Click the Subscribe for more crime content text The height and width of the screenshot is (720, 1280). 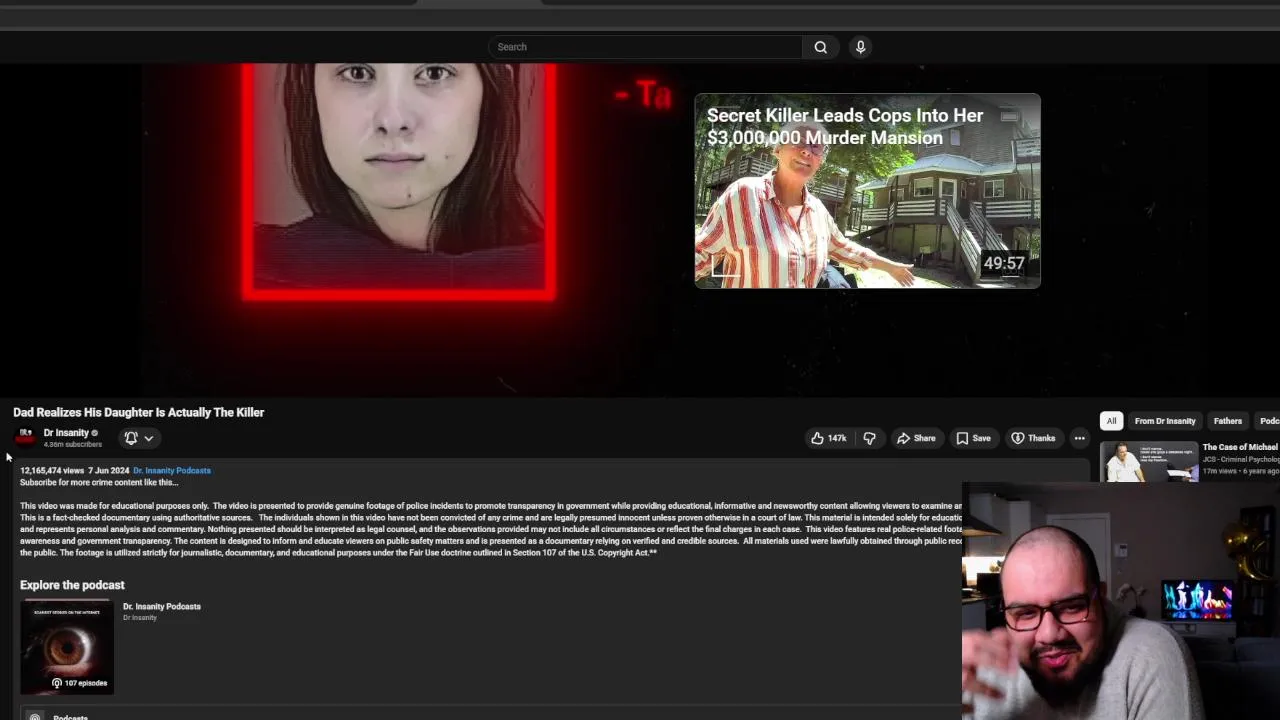pyautogui.click(x=99, y=482)
